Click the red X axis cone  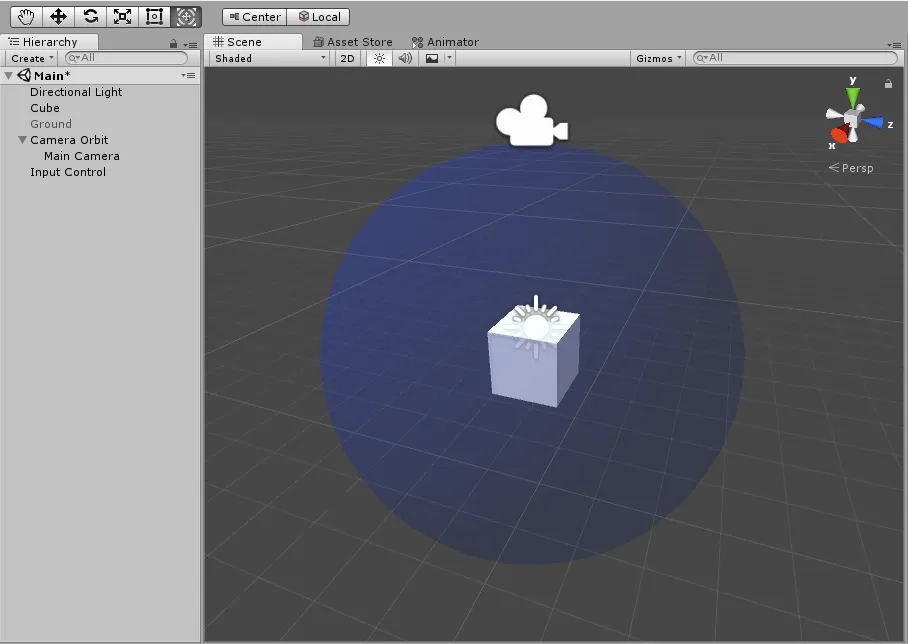[x=840, y=136]
